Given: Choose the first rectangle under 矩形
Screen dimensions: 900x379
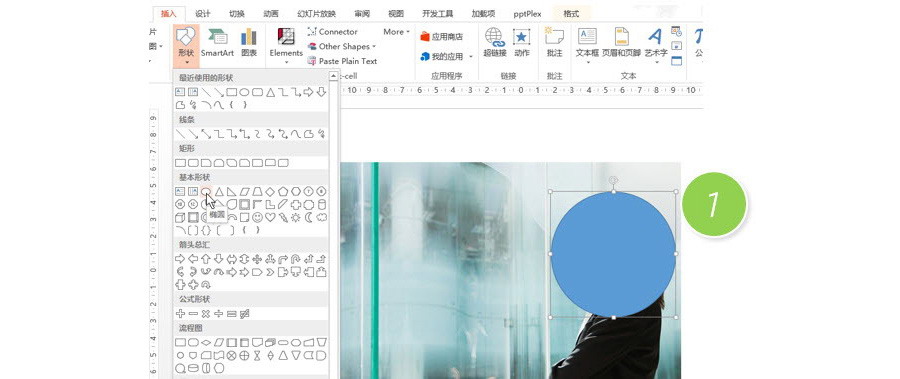Looking at the screenshot, I should click(180, 163).
